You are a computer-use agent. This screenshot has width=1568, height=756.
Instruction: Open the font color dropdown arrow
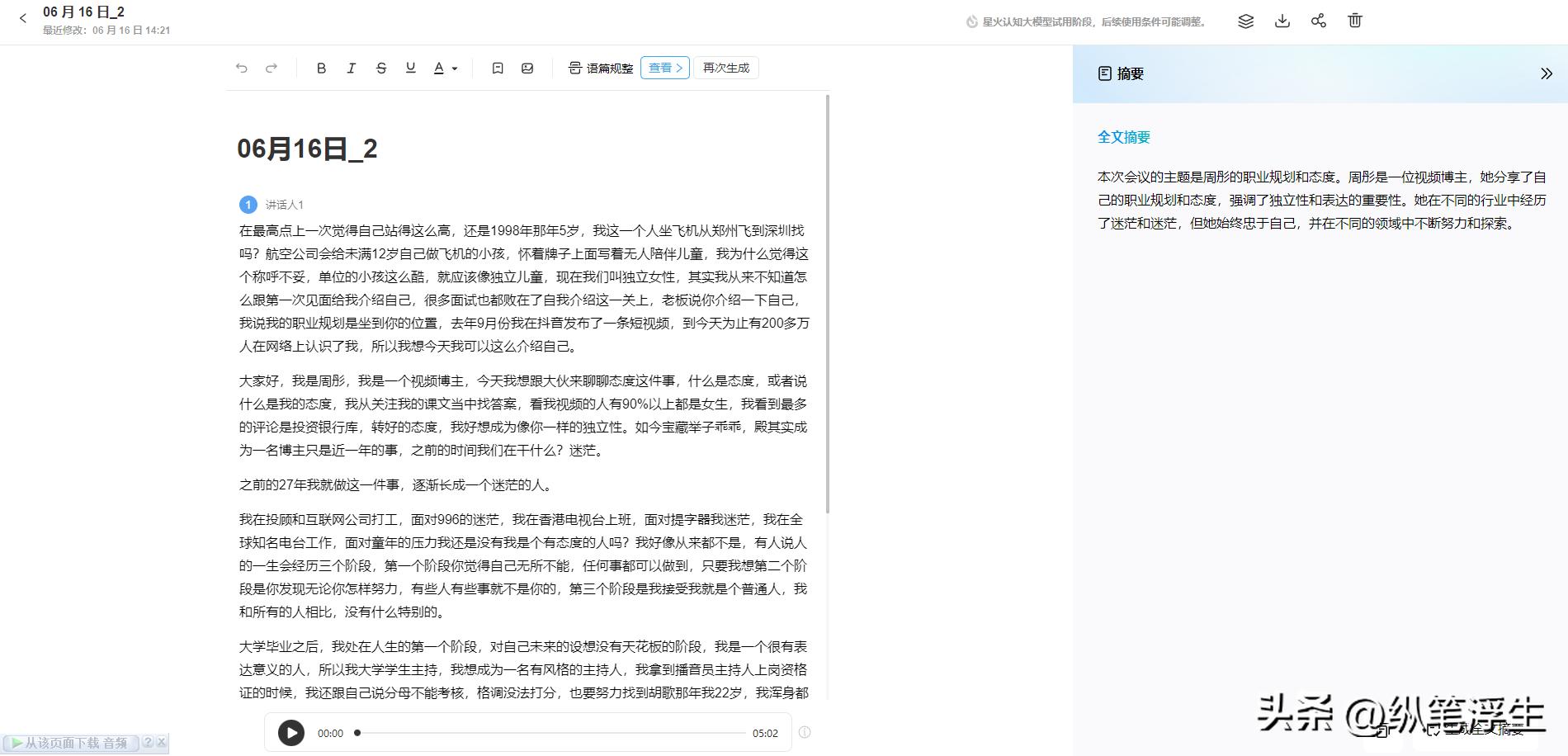[x=455, y=69]
